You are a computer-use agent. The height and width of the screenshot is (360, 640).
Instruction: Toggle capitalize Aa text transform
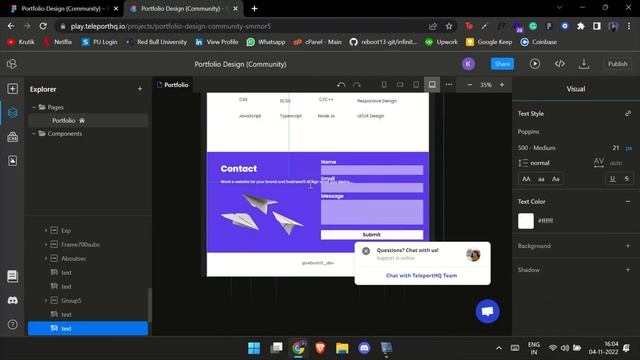tap(556, 179)
